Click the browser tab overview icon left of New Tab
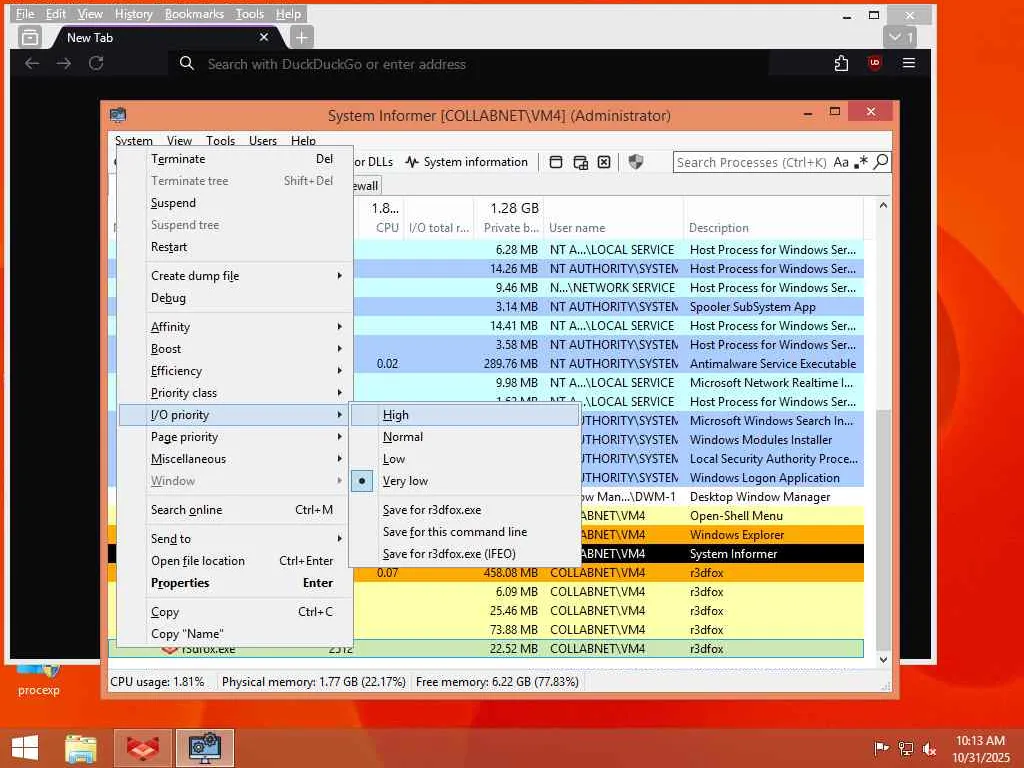Viewport: 1024px width, 768px height. (x=29, y=37)
